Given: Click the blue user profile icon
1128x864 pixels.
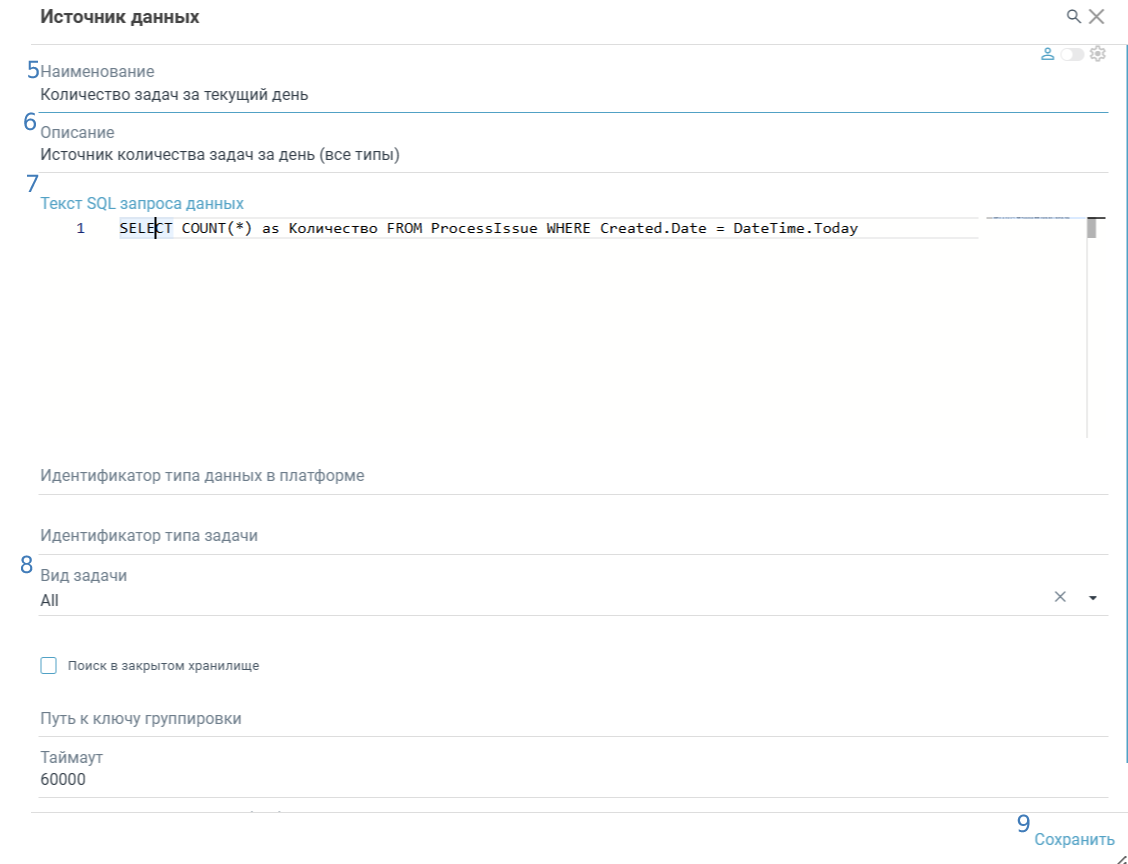Looking at the screenshot, I should pos(1048,53).
